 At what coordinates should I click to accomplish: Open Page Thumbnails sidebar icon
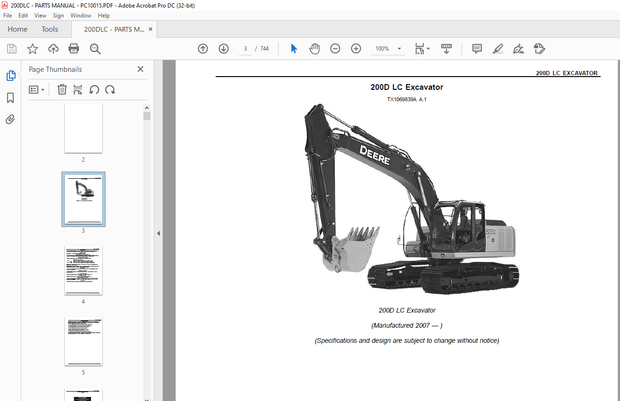tap(11, 76)
